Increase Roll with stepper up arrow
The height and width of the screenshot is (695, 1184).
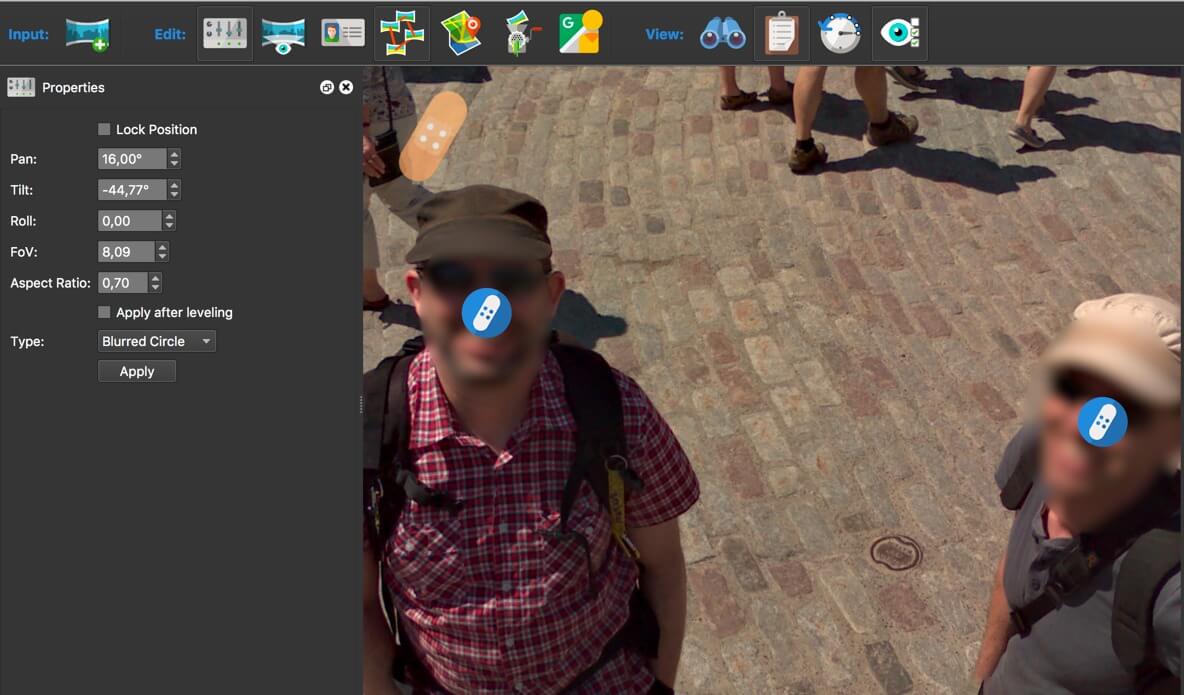[169, 216]
